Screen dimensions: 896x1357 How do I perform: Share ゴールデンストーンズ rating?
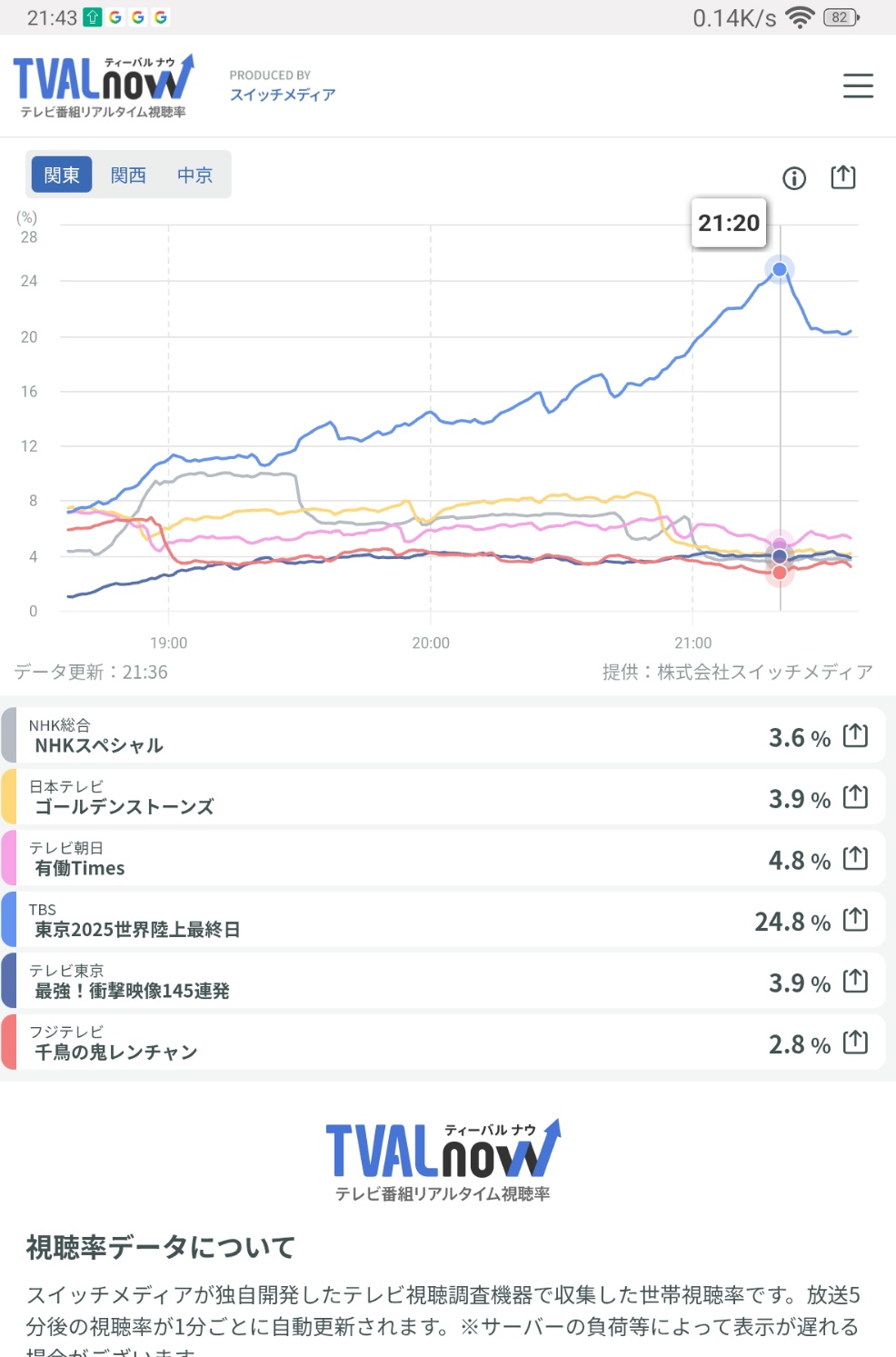[x=855, y=797]
